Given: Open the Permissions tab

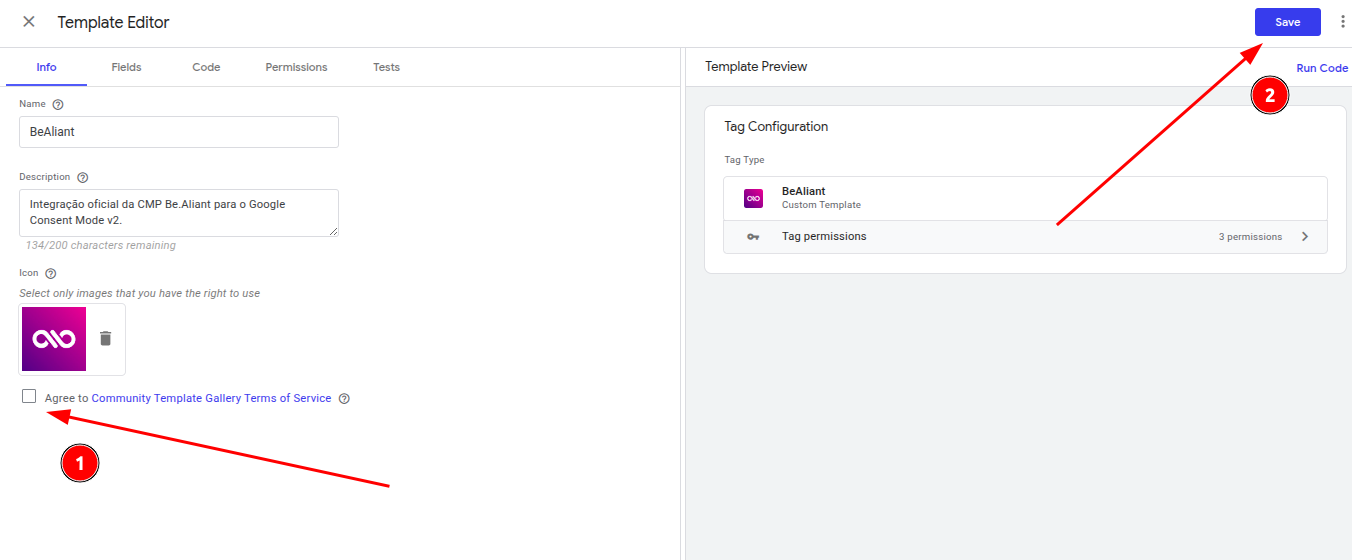Looking at the screenshot, I should pos(296,67).
